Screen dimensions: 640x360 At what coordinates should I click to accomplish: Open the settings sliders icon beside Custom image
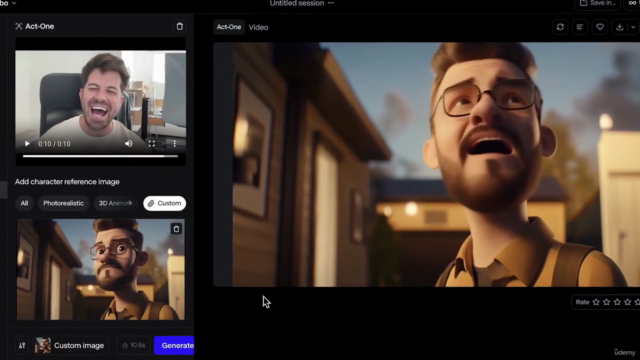tap(22, 345)
